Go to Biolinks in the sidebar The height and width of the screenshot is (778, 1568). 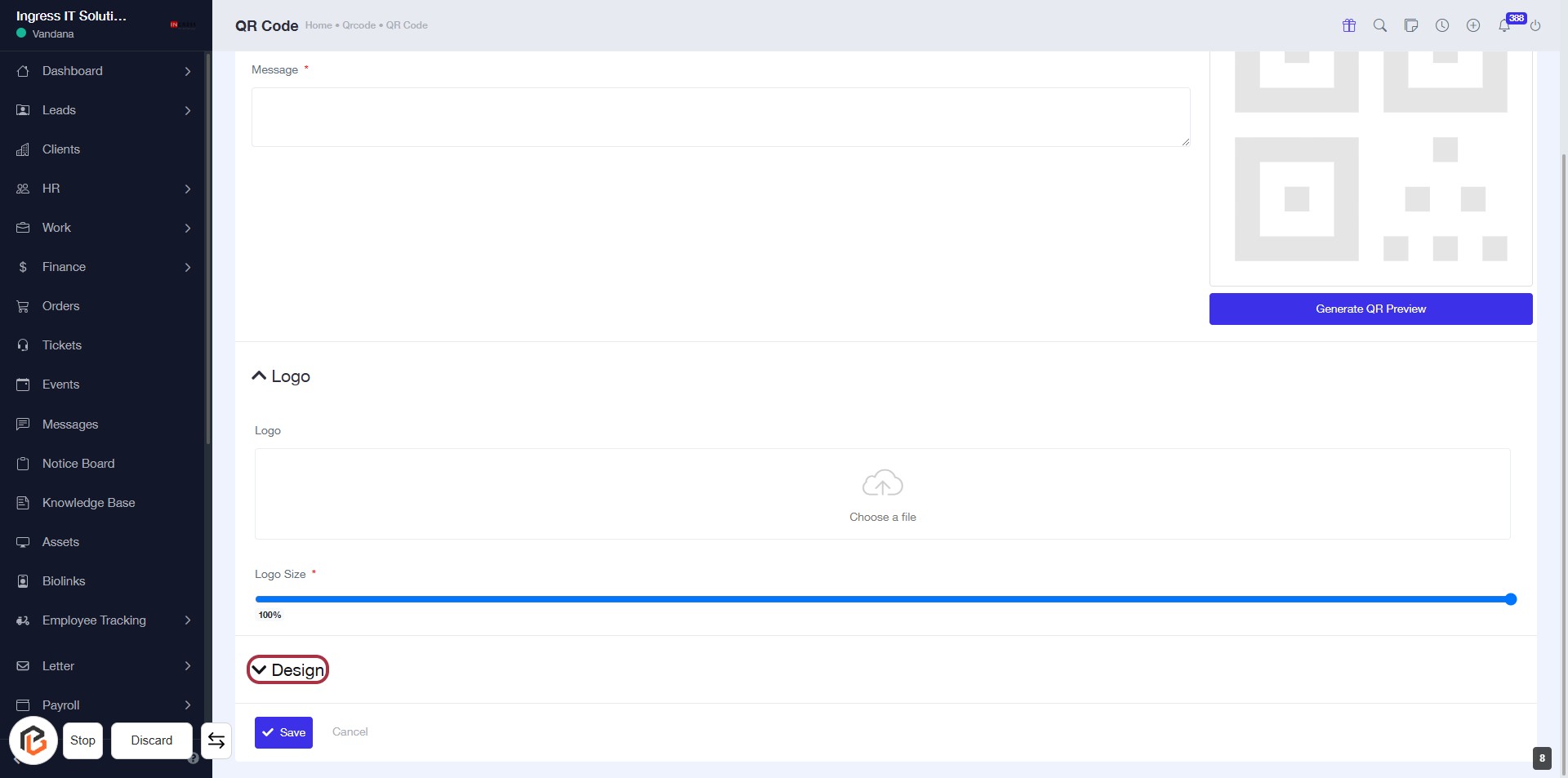[64, 581]
